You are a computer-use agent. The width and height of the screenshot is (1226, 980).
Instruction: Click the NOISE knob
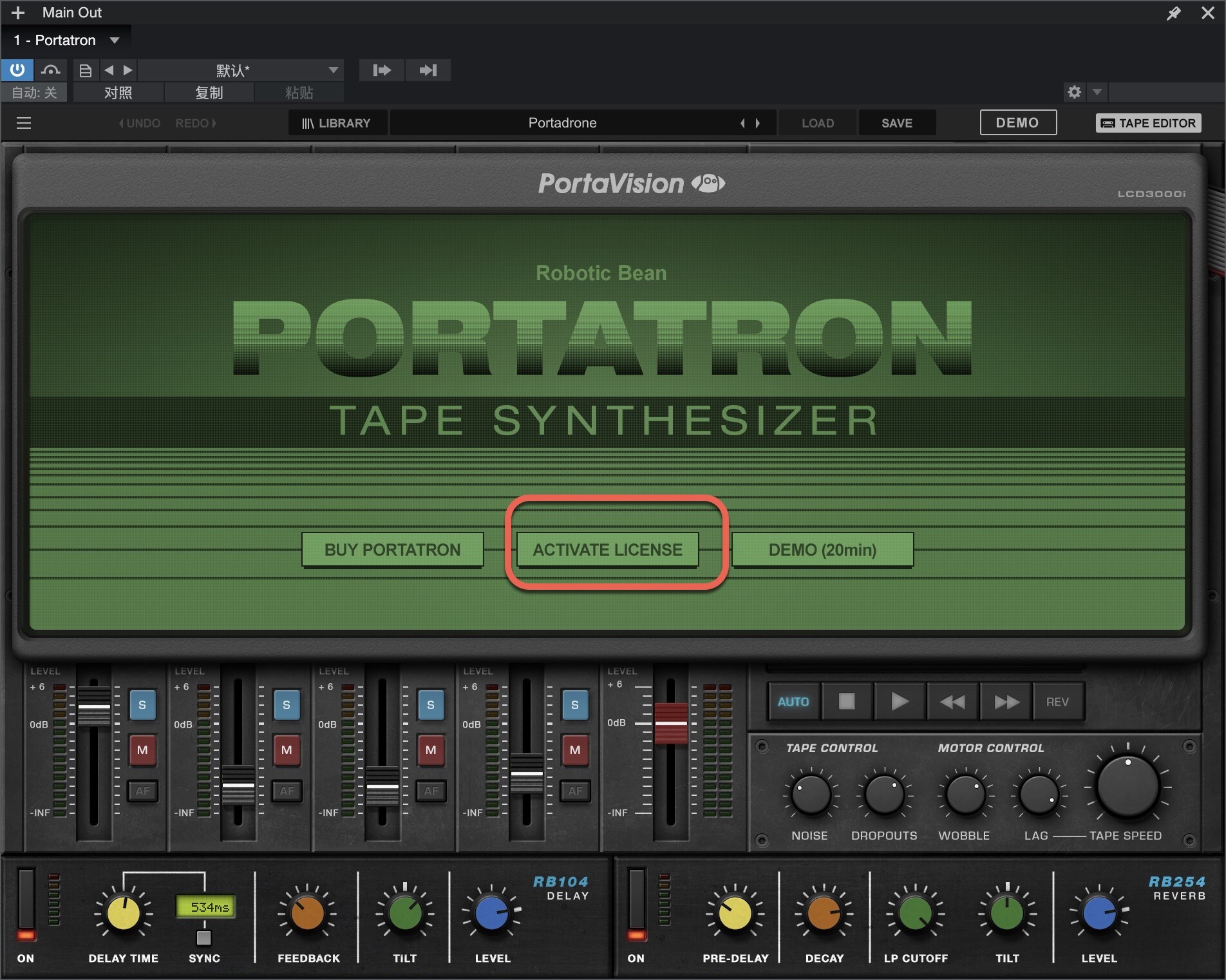pyautogui.click(x=811, y=795)
